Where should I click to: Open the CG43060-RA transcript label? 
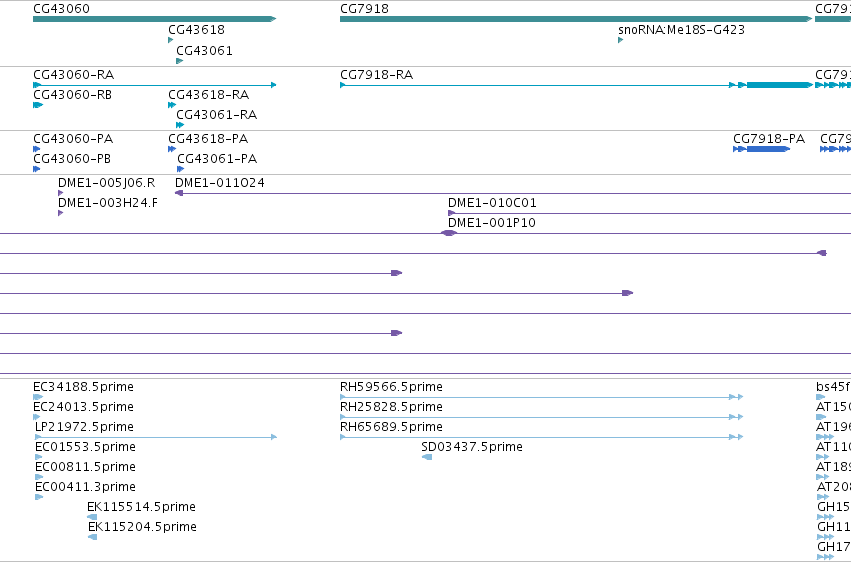(x=73, y=75)
